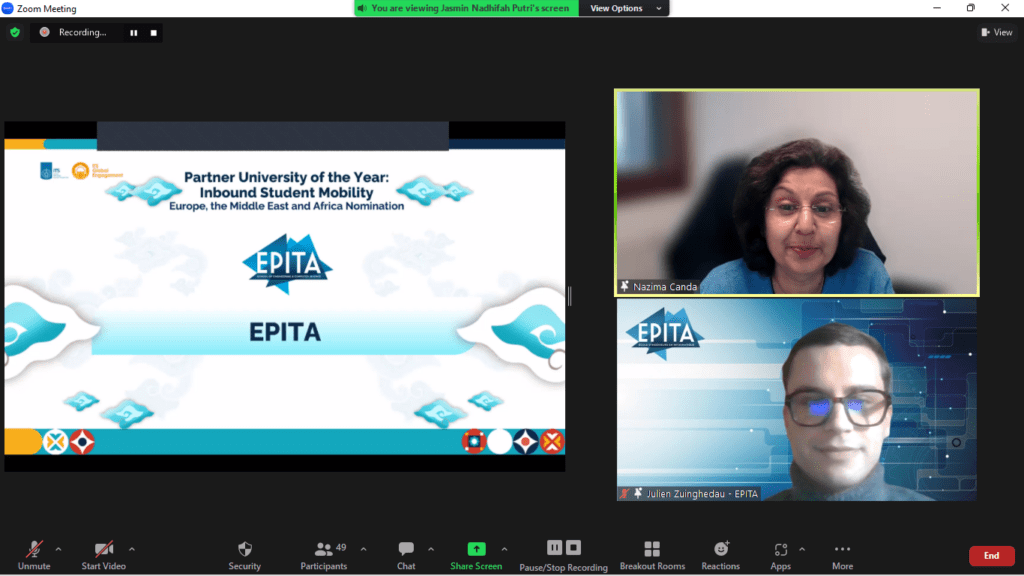Open the Apps panel
Image resolution: width=1024 pixels, height=576 pixels.
[780, 549]
